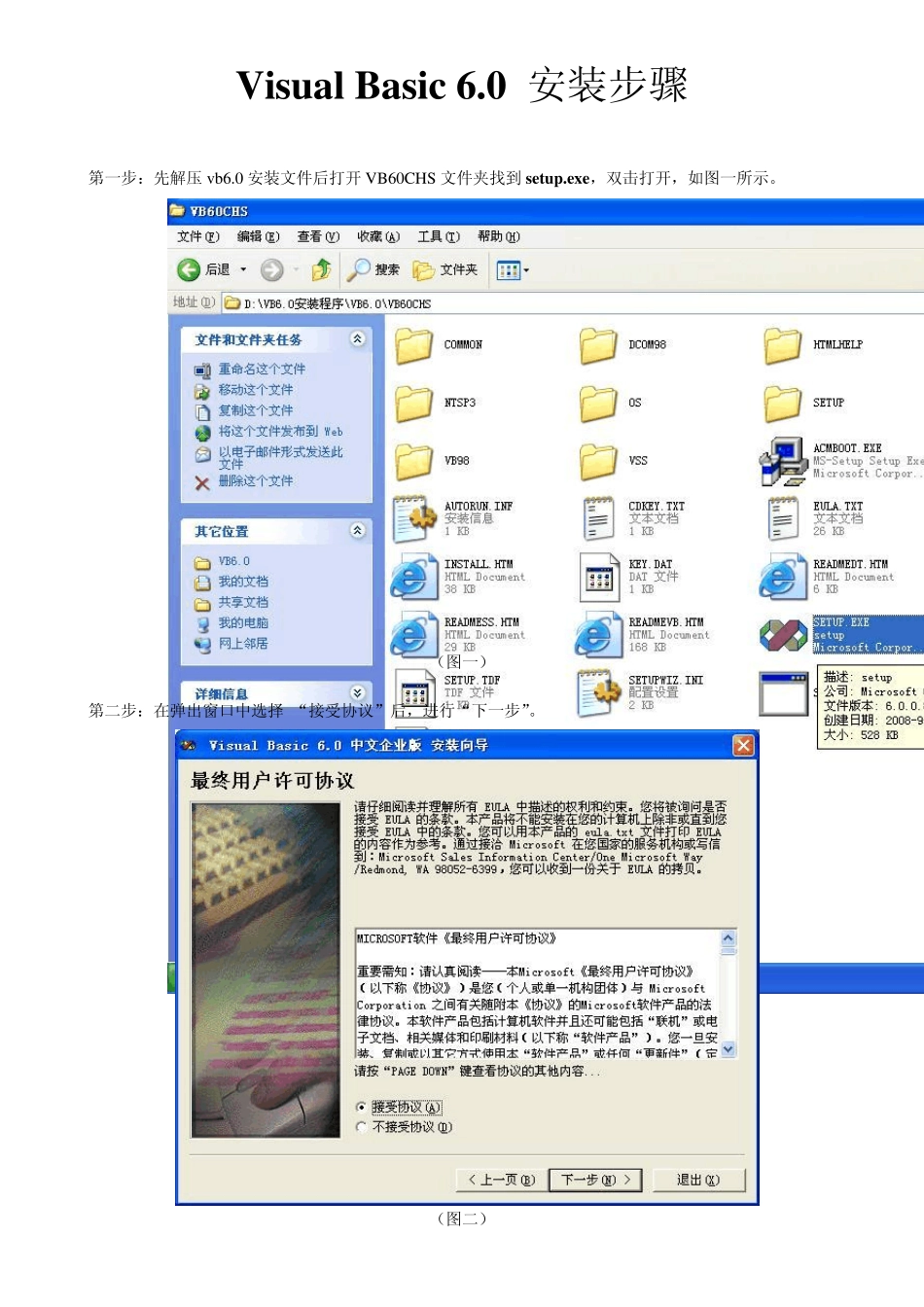
Task: Collapse the 其它位置 panel chevron
Action: 358,530
